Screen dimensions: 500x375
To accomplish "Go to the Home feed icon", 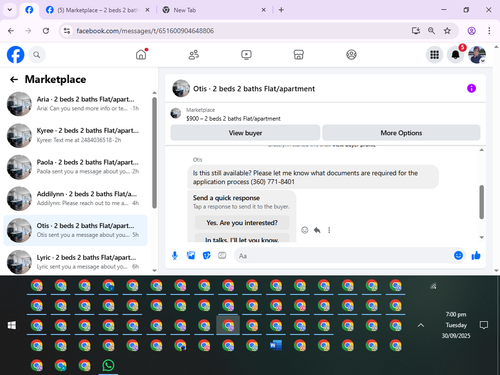I will (x=141, y=54).
